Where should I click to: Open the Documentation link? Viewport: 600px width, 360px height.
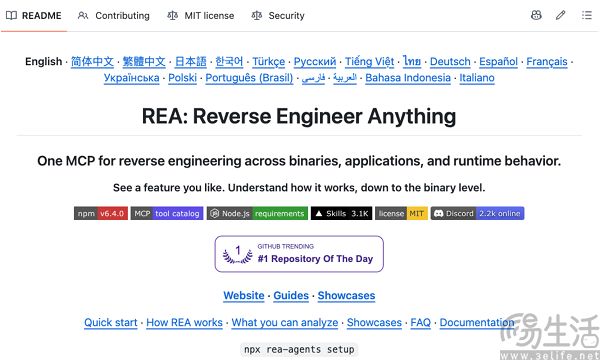pyautogui.click(x=477, y=323)
